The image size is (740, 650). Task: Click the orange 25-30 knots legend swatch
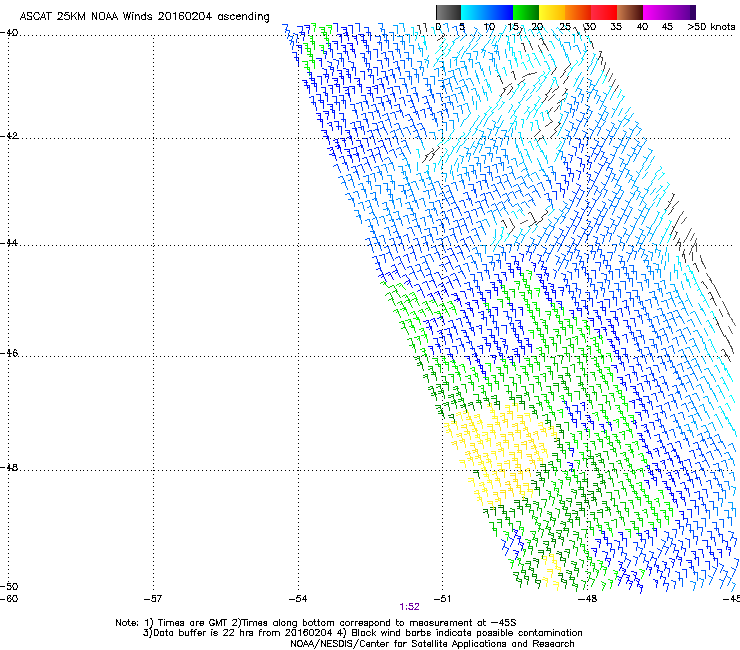578,12
